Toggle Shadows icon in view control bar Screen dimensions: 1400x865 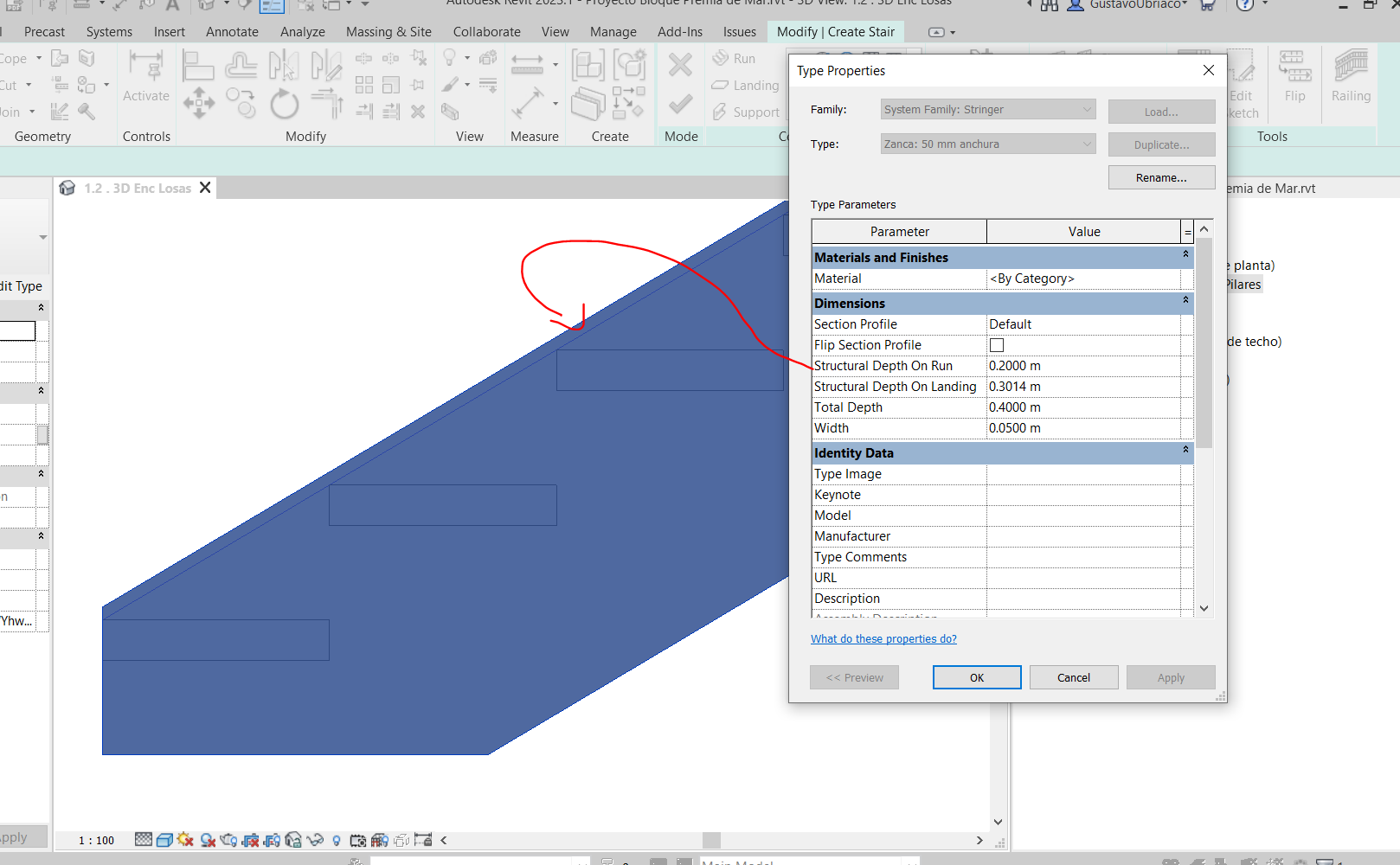208,839
